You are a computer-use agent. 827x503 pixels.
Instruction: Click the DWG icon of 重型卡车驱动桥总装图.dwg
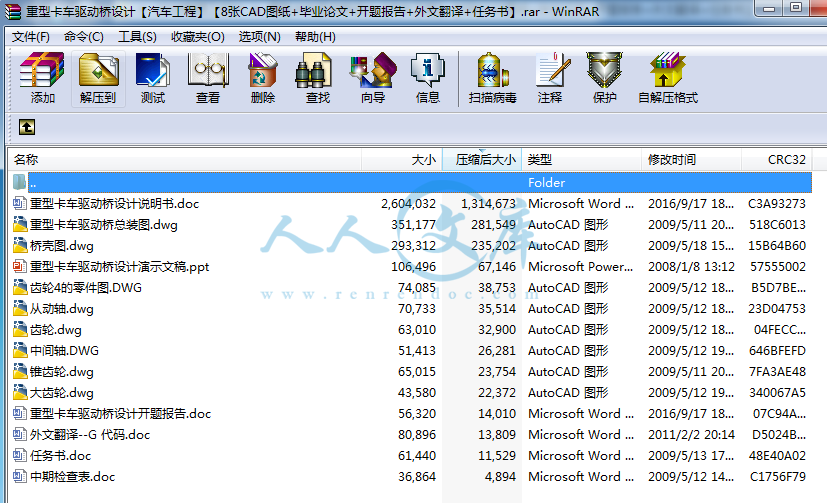click(20, 225)
